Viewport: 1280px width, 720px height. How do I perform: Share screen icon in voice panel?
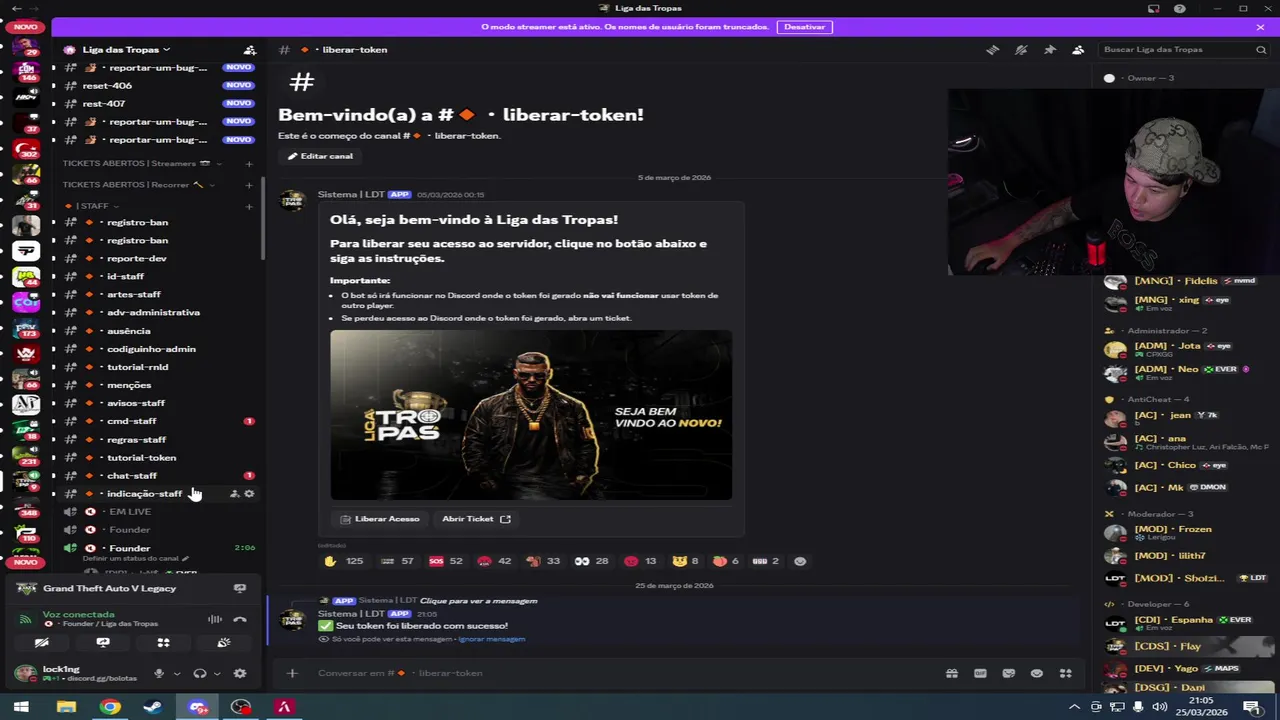[x=103, y=643]
